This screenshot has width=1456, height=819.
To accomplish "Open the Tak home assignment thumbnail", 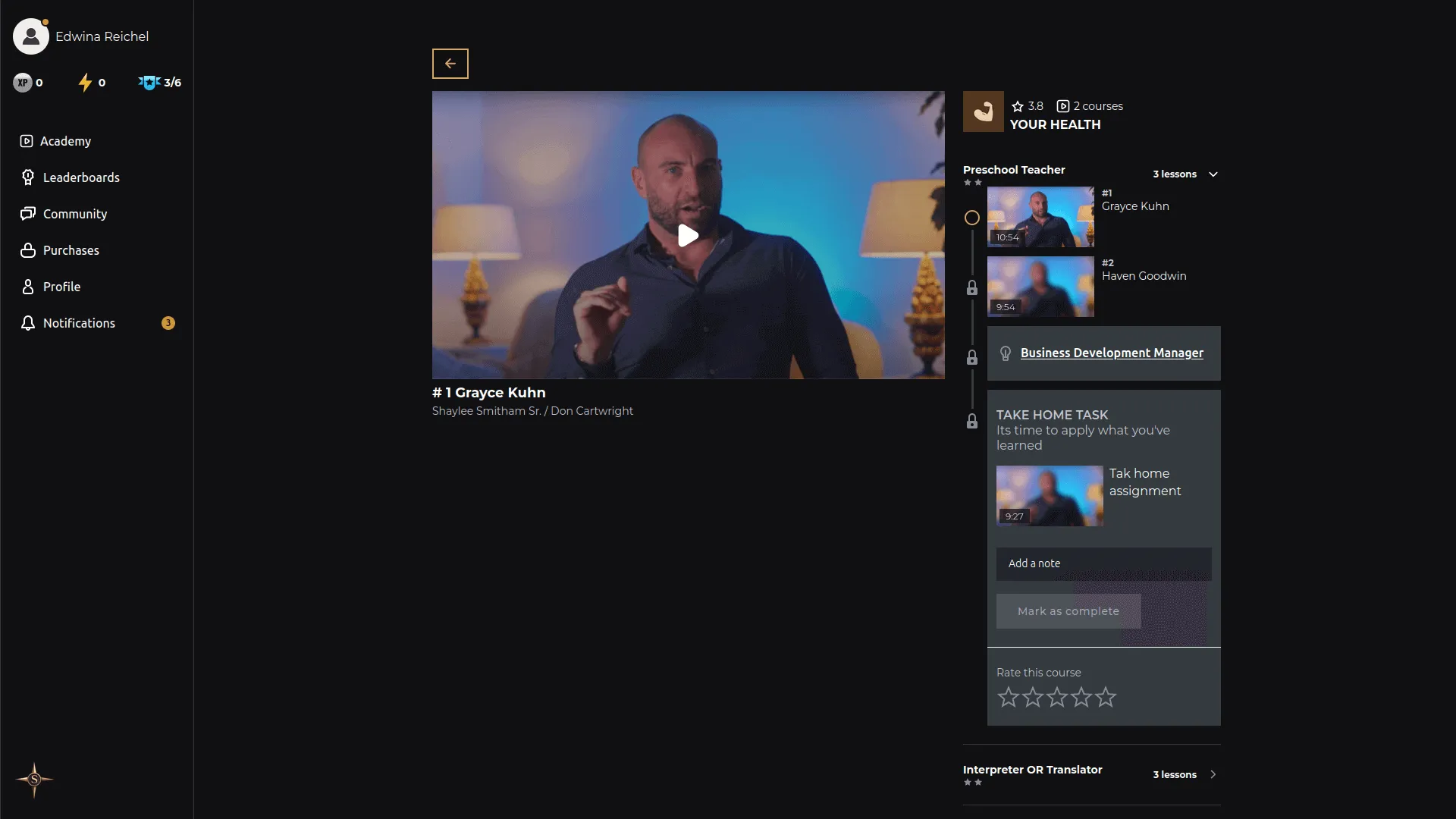I will click(1049, 496).
